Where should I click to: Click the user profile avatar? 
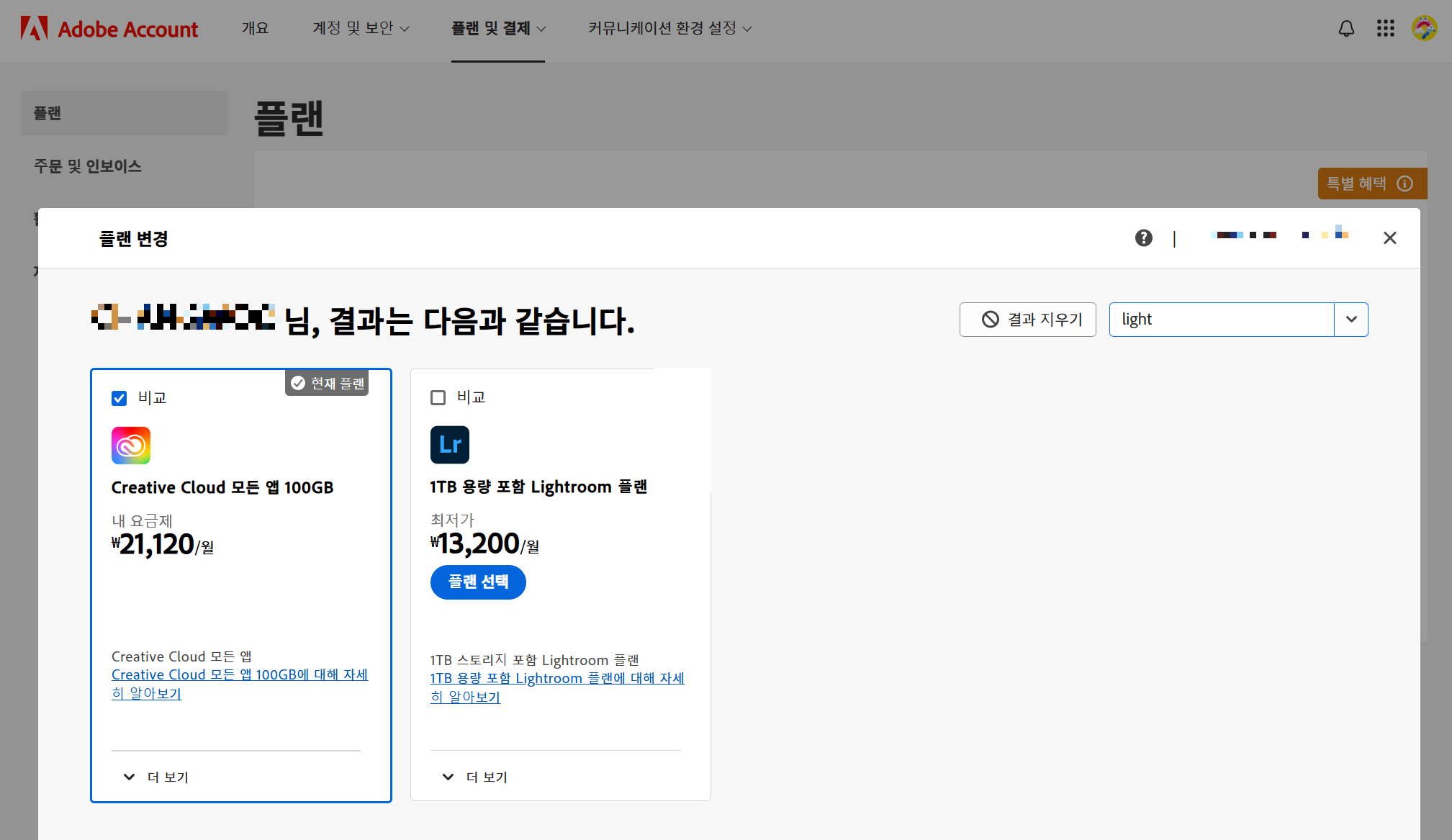click(x=1424, y=29)
